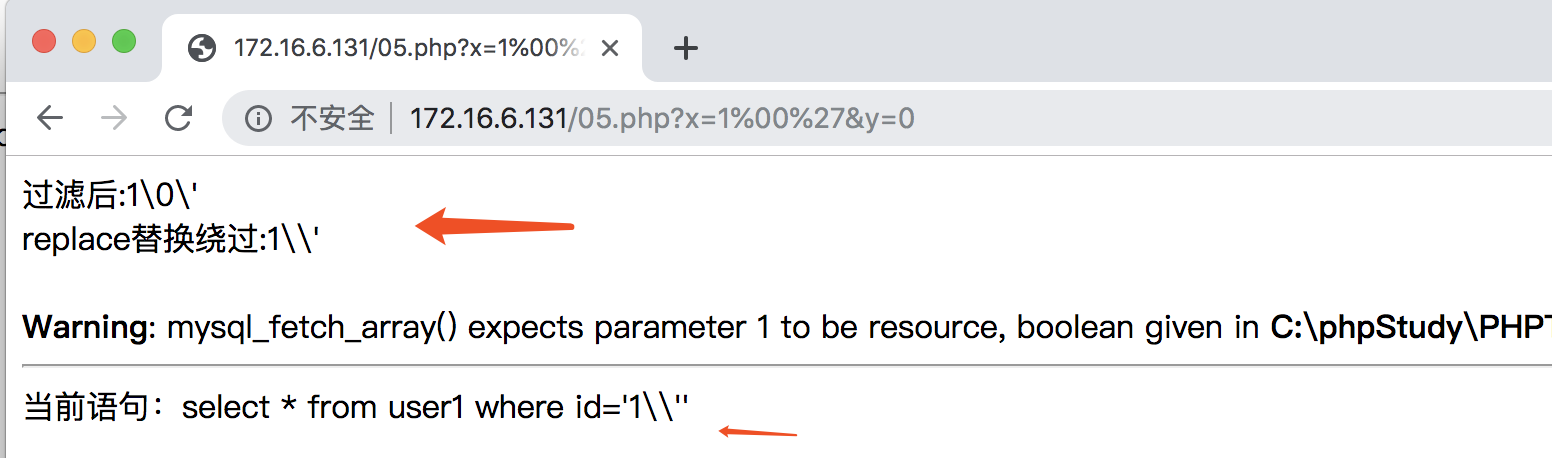This screenshot has width=1552, height=458.
Task: Click the 当前语句 SQL statement line
Action: coord(356,407)
